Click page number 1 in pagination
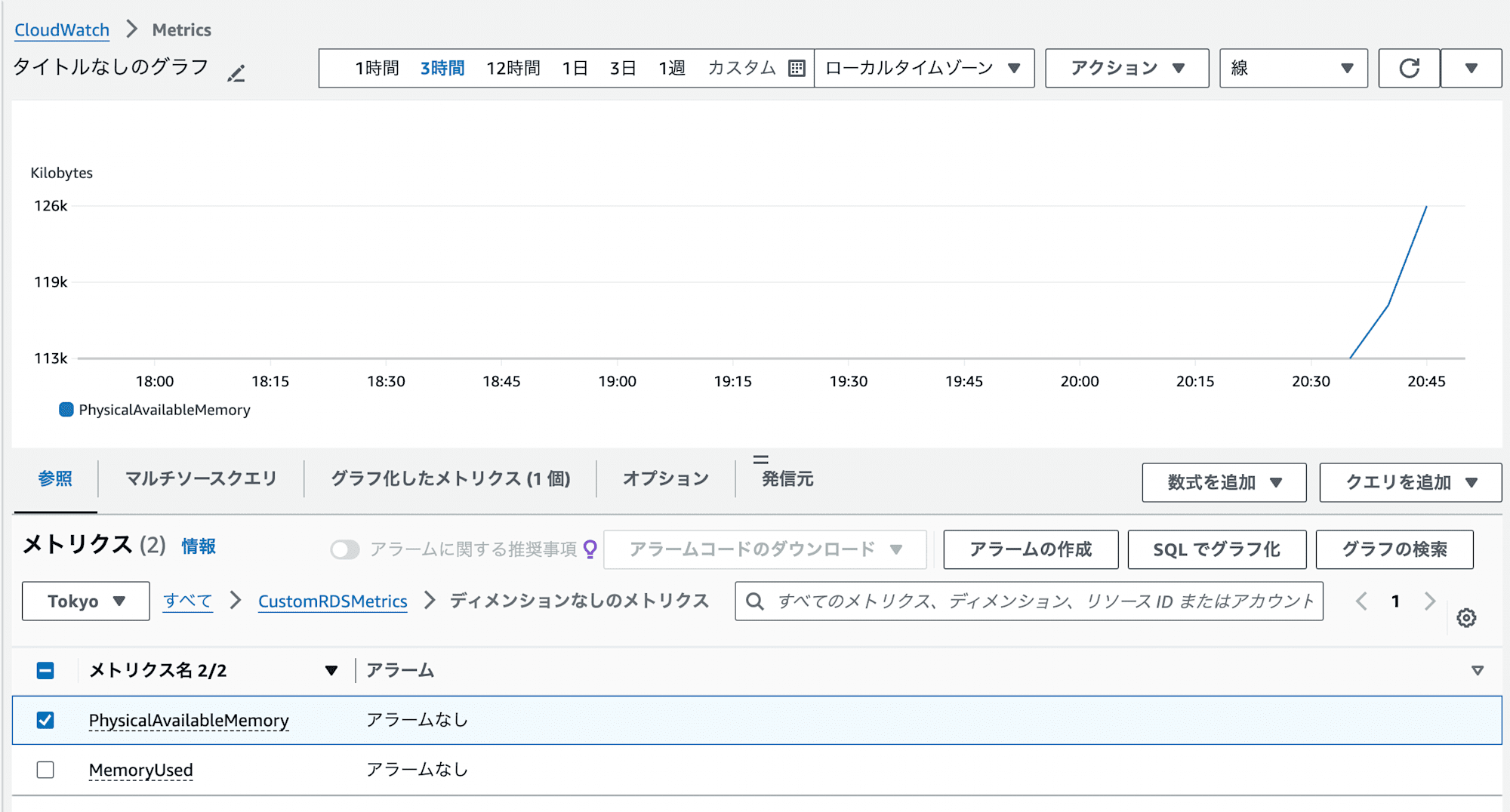The image size is (1510, 812). point(1395,601)
